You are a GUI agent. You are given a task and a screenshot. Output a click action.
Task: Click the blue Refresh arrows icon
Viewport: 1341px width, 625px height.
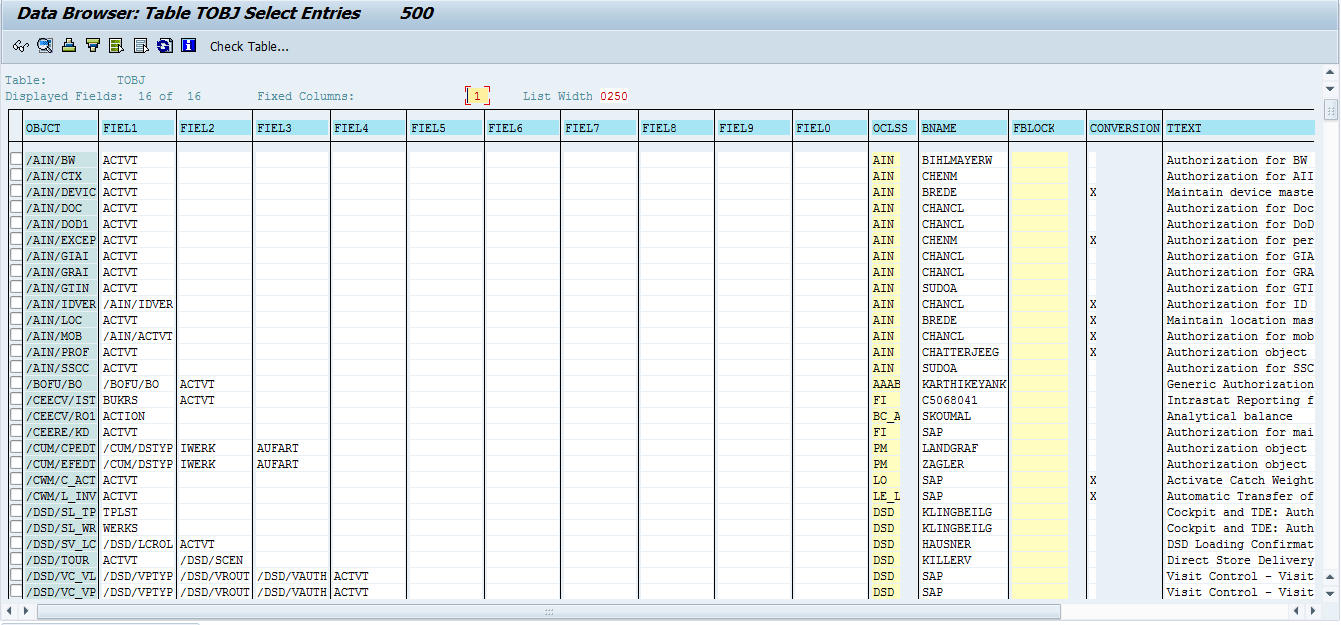pyautogui.click(x=165, y=46)
